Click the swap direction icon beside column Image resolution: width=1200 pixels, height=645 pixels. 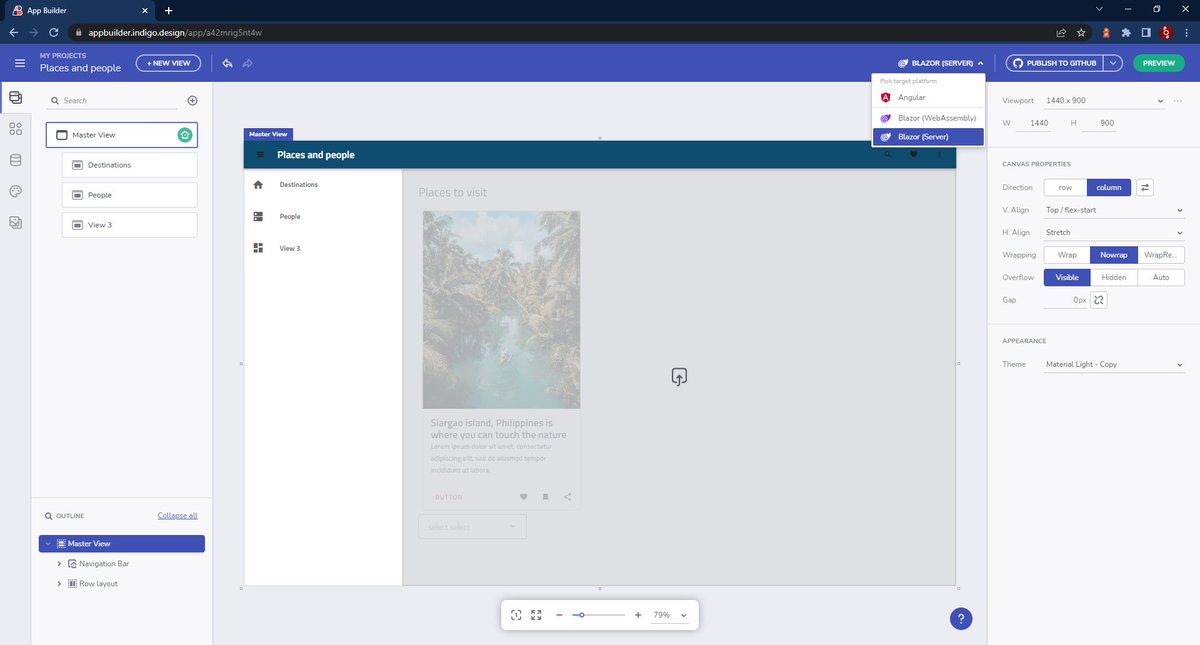pyautogui.click(x=1144, y=187)
